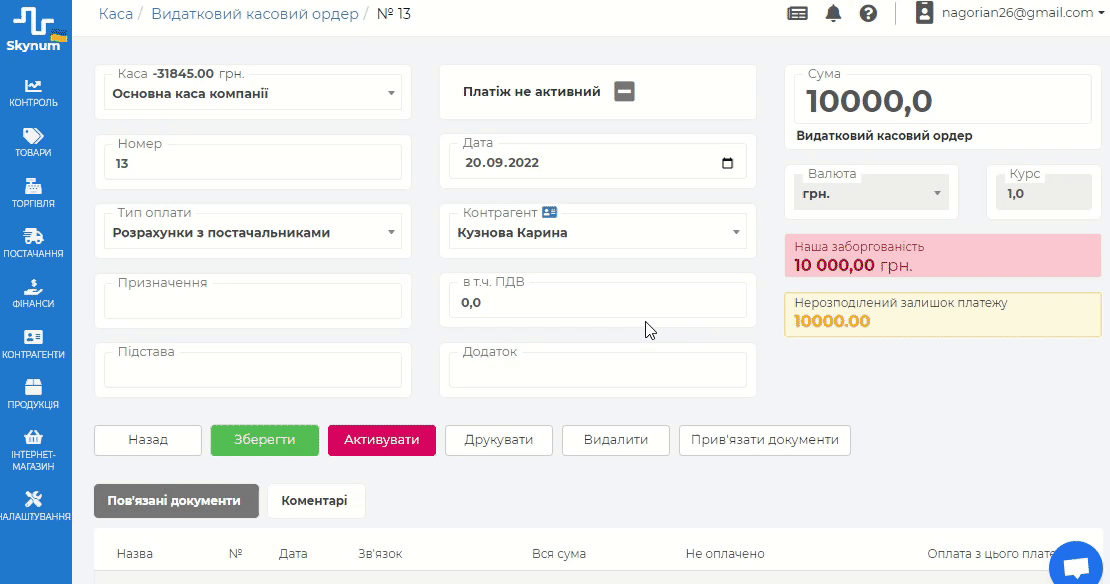Click the Призначення input field
This screenshot has width=1110, height=584.
click(253, 302)
